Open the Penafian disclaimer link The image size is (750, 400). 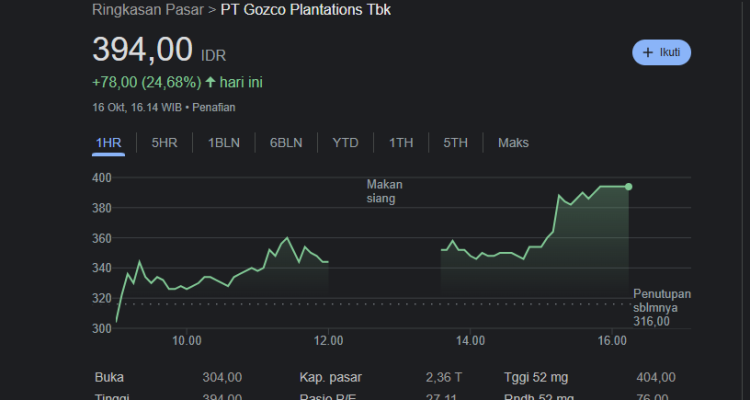[214, 107]
